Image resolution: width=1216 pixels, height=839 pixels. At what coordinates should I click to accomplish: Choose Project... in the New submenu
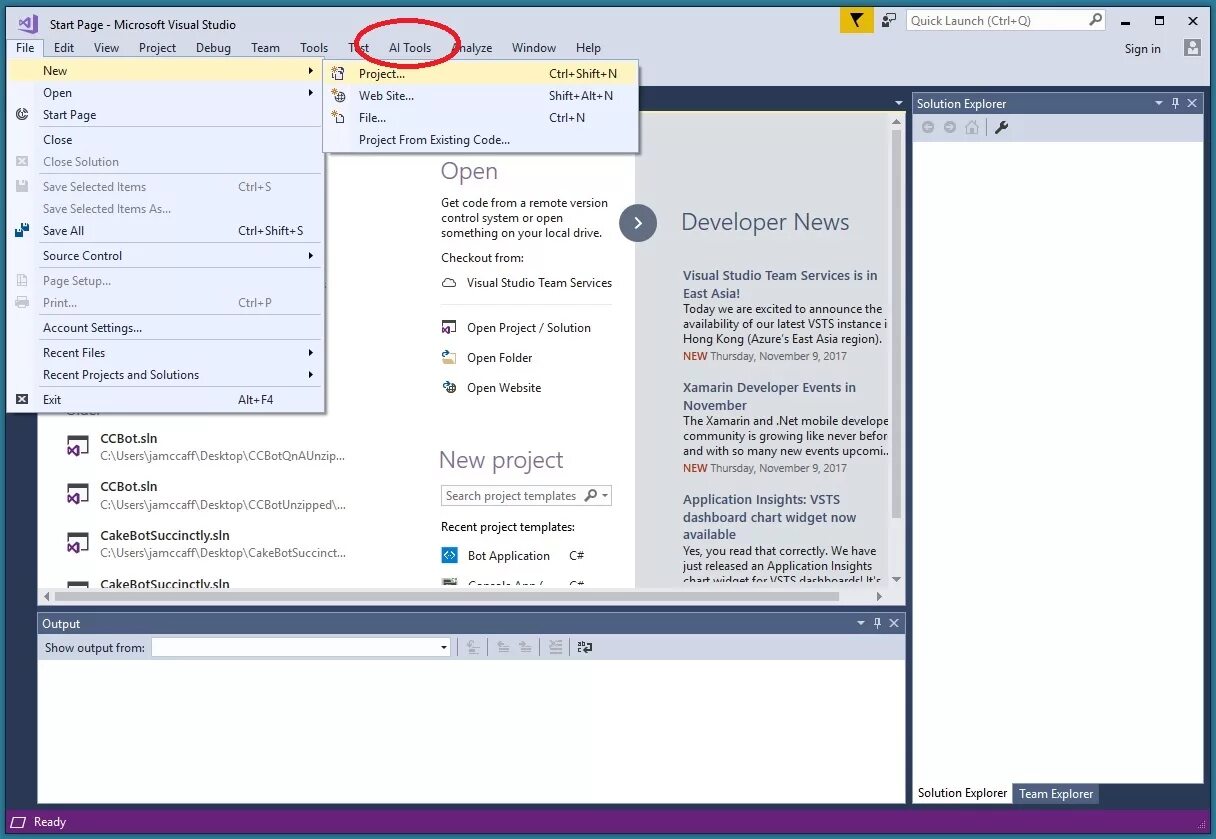[480, 73]
